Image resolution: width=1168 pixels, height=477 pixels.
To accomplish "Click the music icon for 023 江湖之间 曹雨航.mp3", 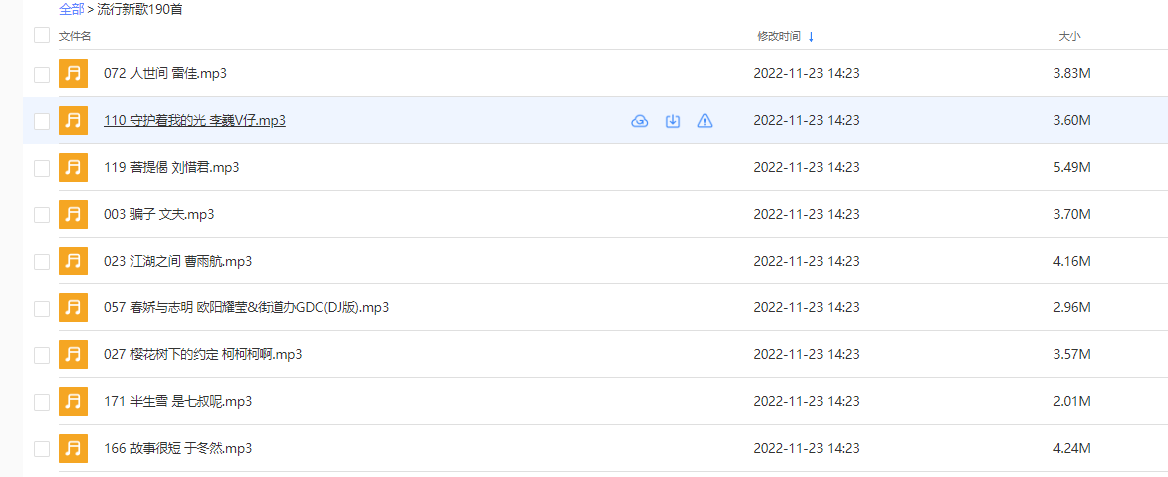I will pos(74,262).
